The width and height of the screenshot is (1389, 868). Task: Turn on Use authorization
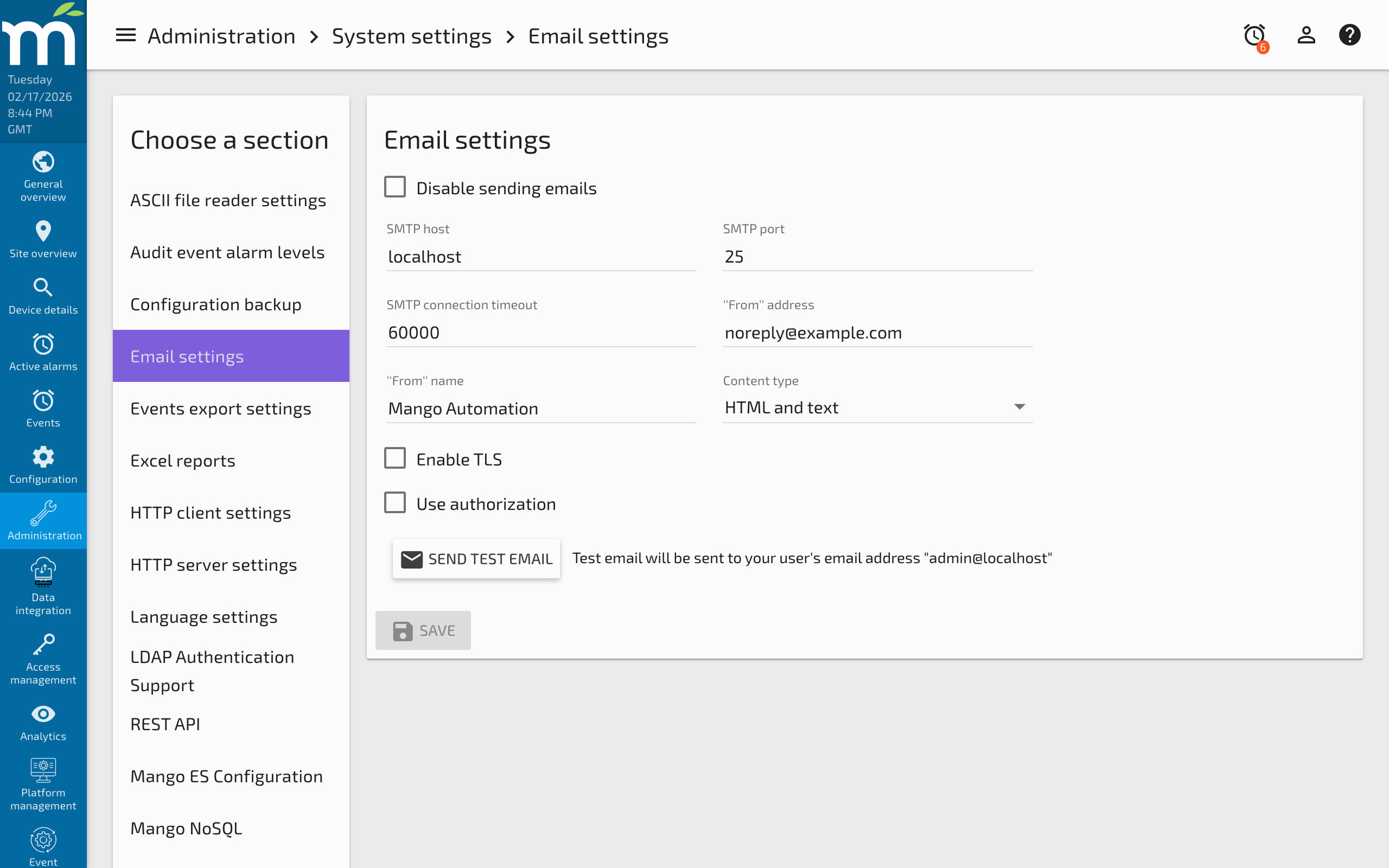(395, 502)
